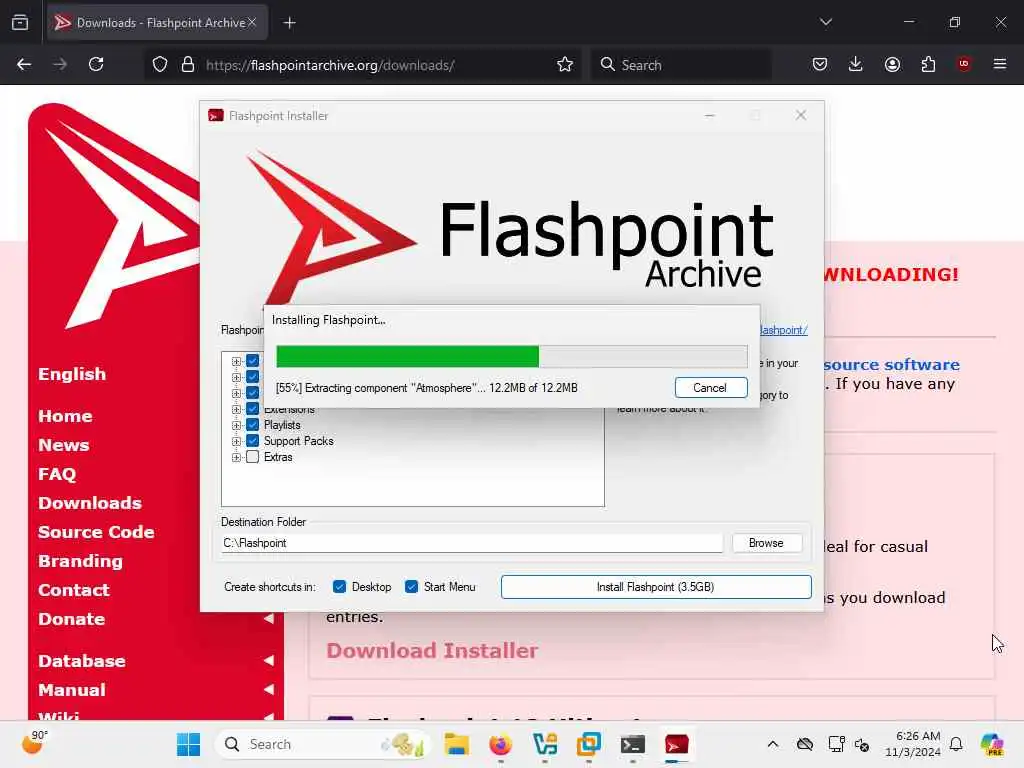Open FAQ in the website sidebar
The height and width of the screenshot is (768, 1024).
(x=57, y=473)
